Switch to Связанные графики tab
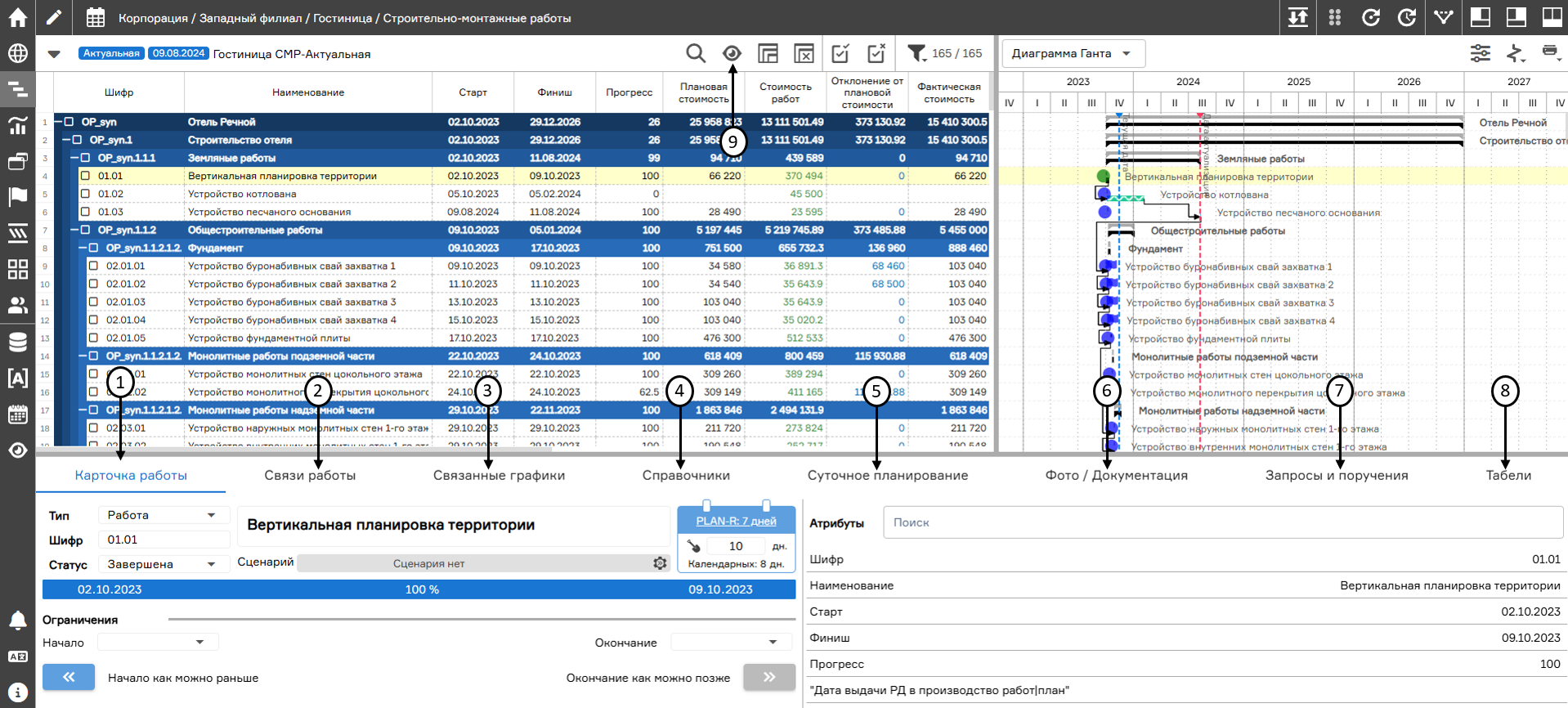The width and height of the screenshot is (1568, 708). pyautogui.click(x=499, y=475)
